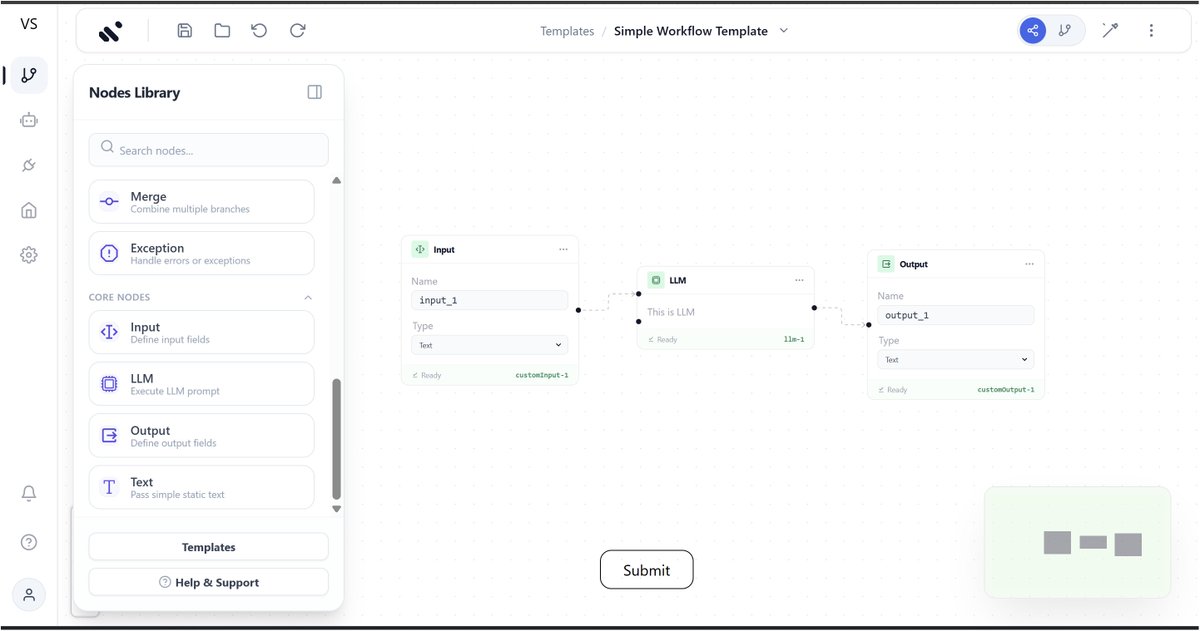Screen dimensions: 1200x631
Task: Collapse the CORE NODES section
Action: tap(308, 297)
